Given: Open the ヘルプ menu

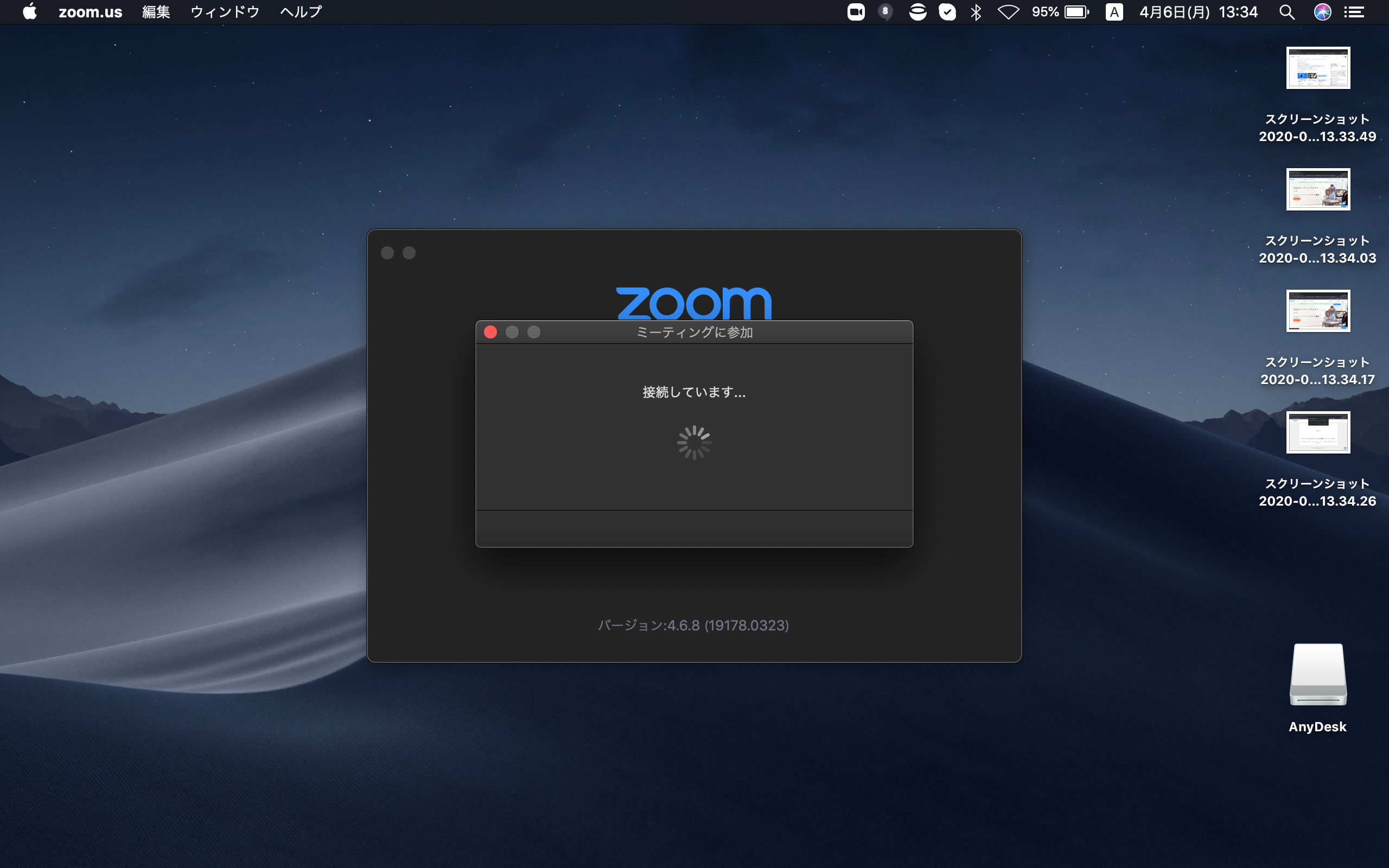Looking at the screenshot, I should pos(301,12).
